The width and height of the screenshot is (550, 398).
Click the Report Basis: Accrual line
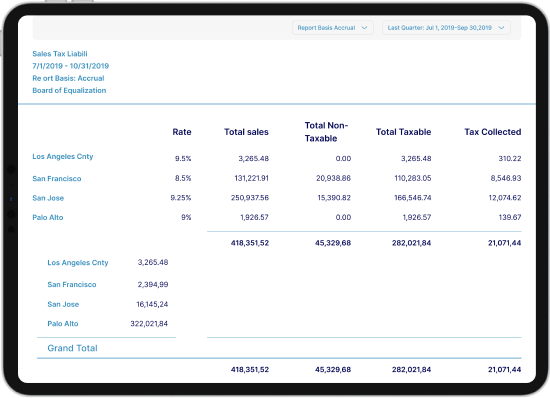pyautogui.click(x=68, y=78)
